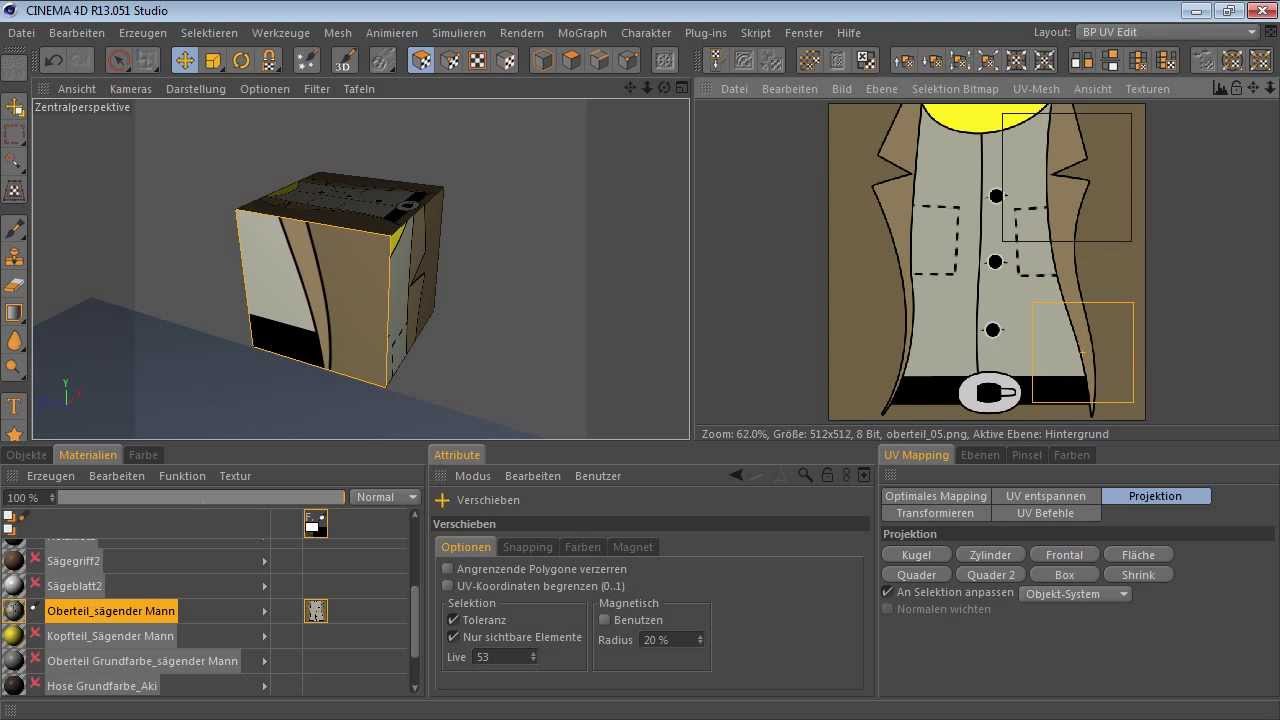Click the search magnifier in Attribute panel
Image resolution: width=1280 pixels, height=720 pixels.
[x=805, y=475]
